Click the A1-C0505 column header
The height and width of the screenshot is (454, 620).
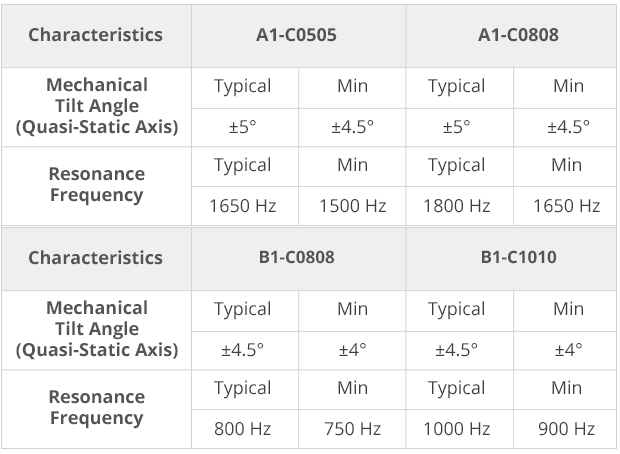pyautogui.click(x=299, y=35)
